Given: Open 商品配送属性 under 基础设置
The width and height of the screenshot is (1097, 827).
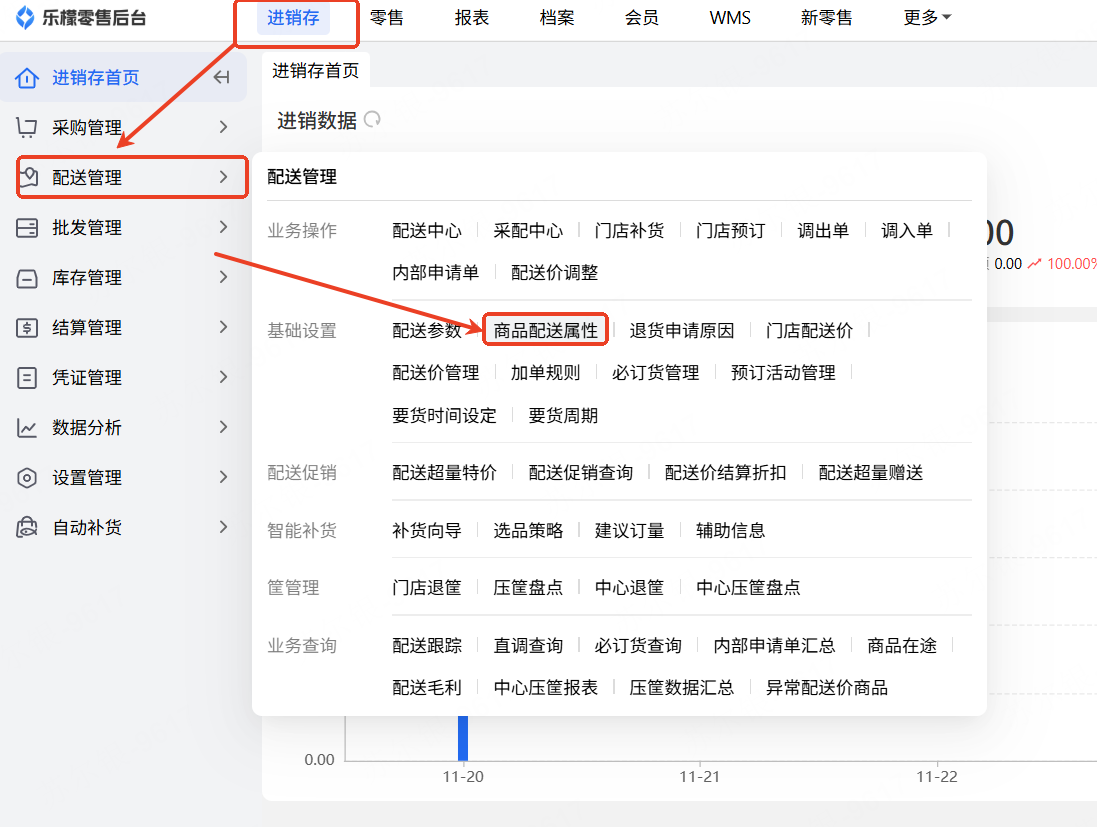Looking at the screenshot, I should (546, 330).
